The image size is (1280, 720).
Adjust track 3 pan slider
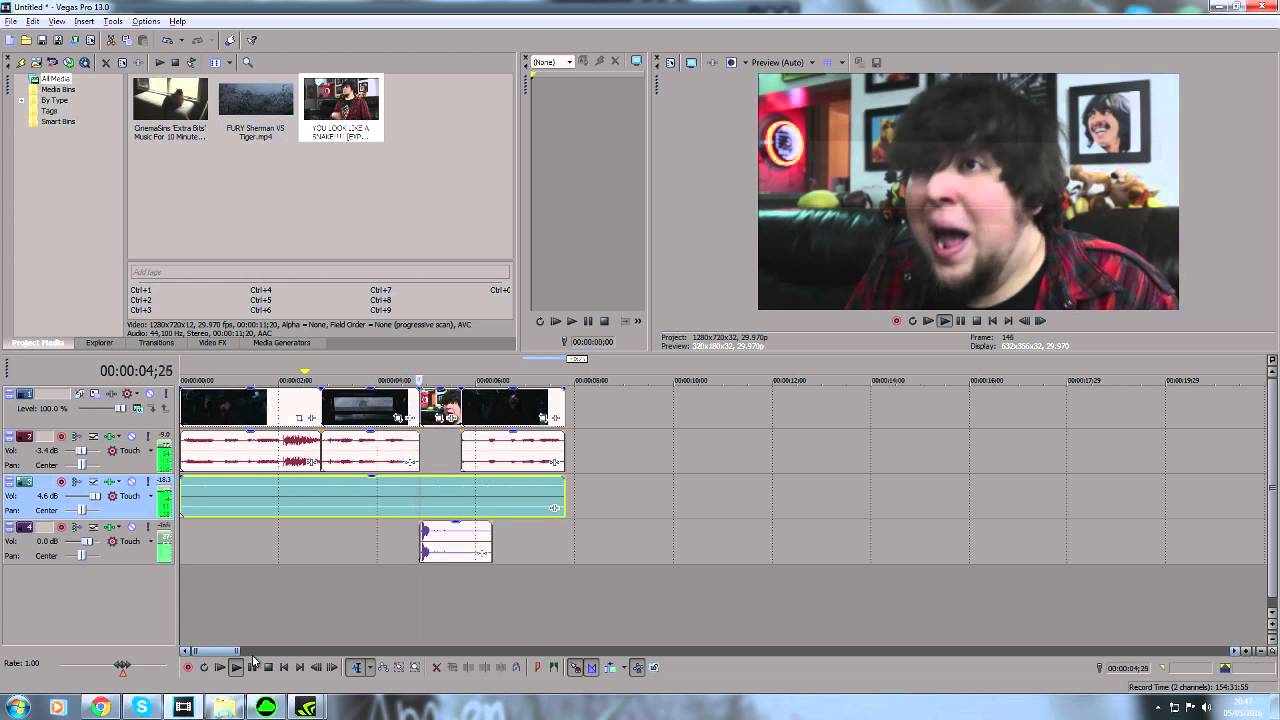[82, 510]
